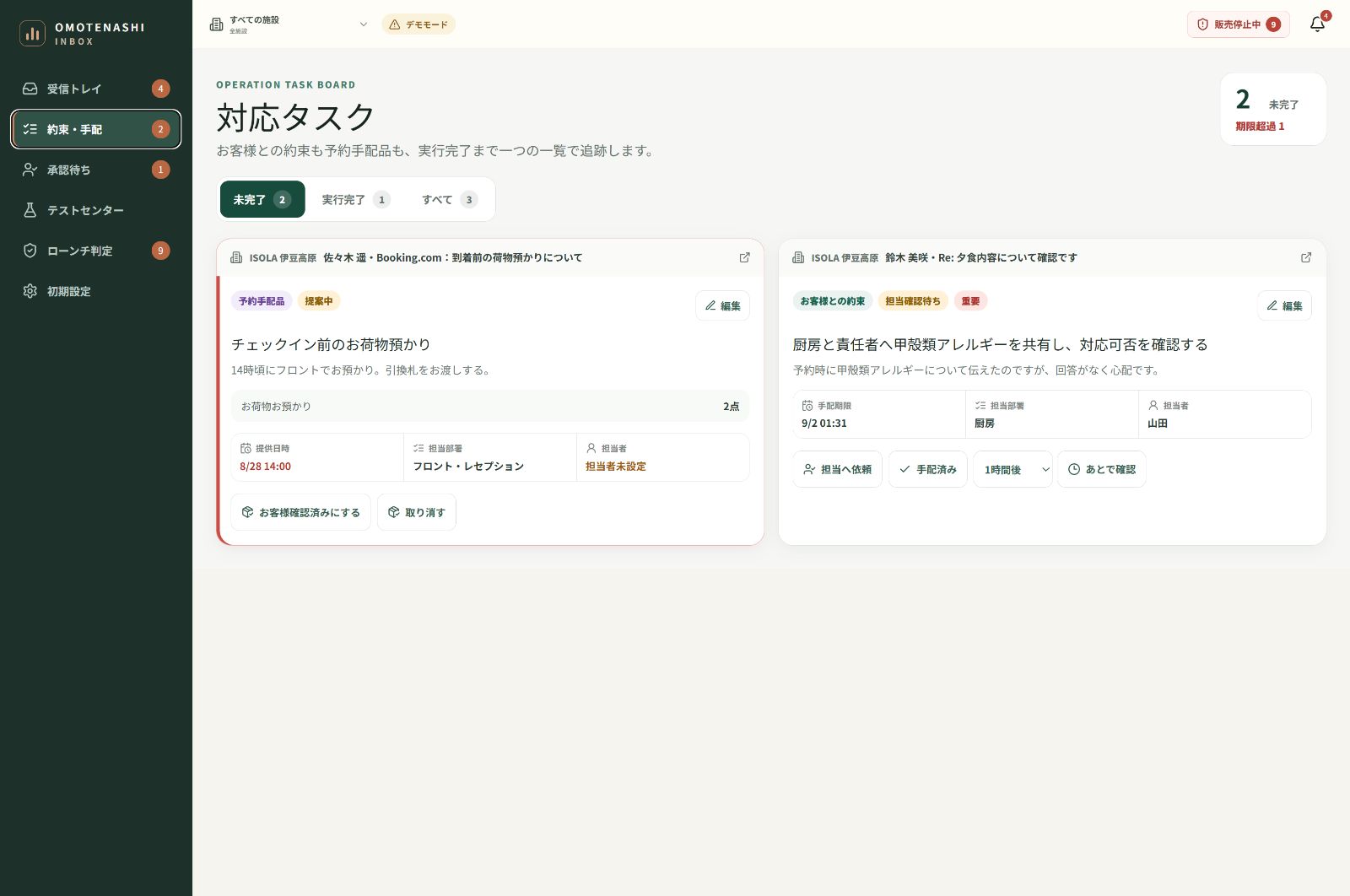This screenshot has height=896, width=1350.
Task: Click 取り消す to cancel the task
Action: 417,512
